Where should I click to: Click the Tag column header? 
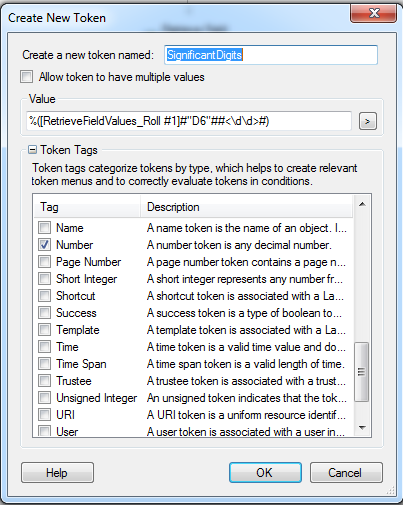point(87,207)
